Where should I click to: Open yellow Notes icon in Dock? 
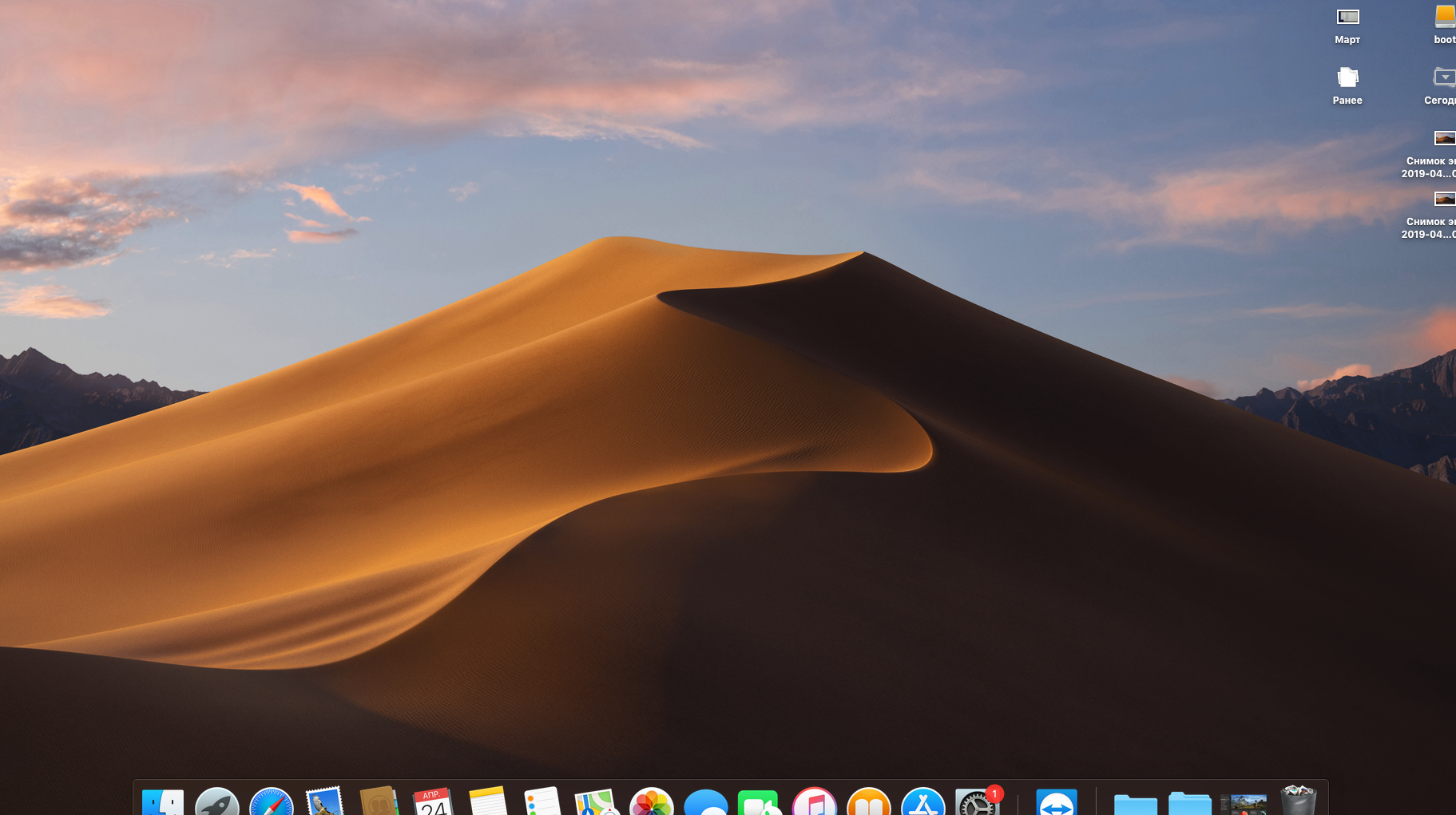(488, 801)
